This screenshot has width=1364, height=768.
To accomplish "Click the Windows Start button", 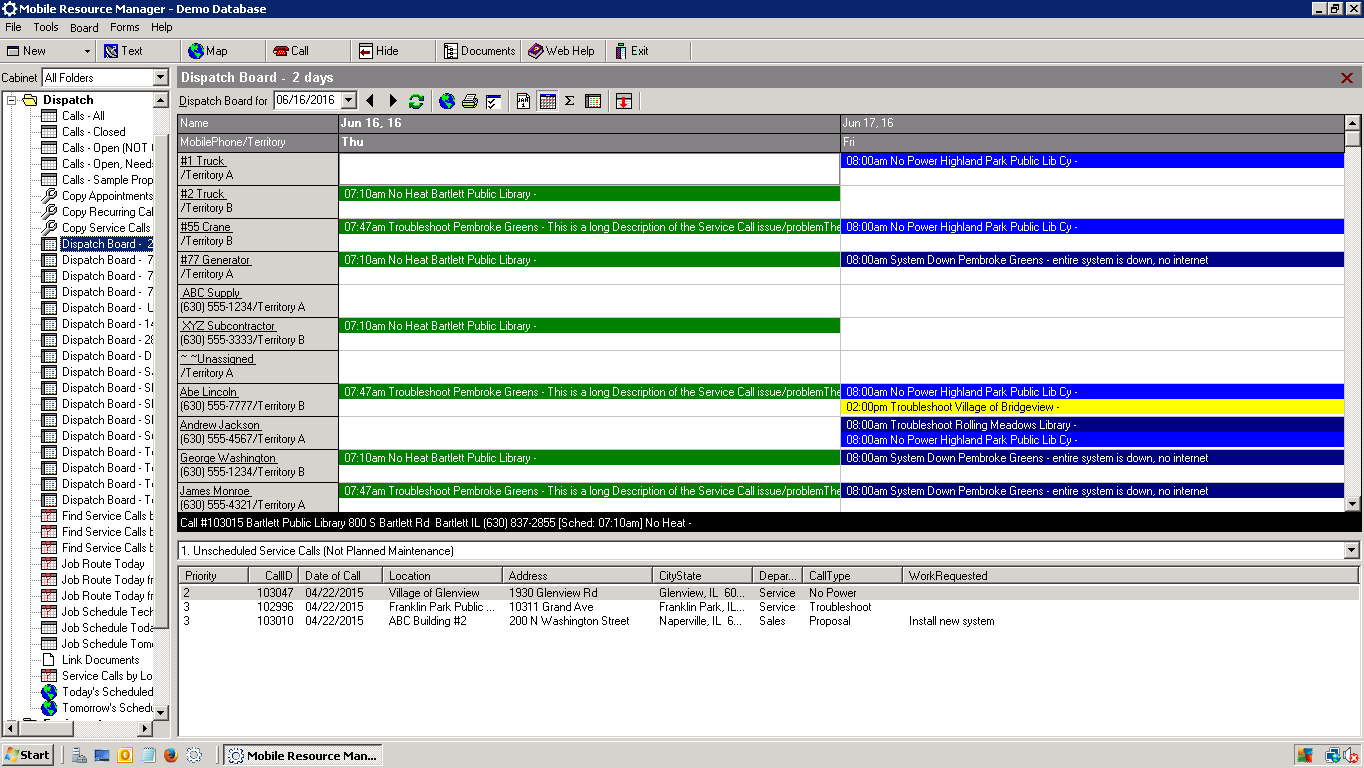I will pos(28,755).
